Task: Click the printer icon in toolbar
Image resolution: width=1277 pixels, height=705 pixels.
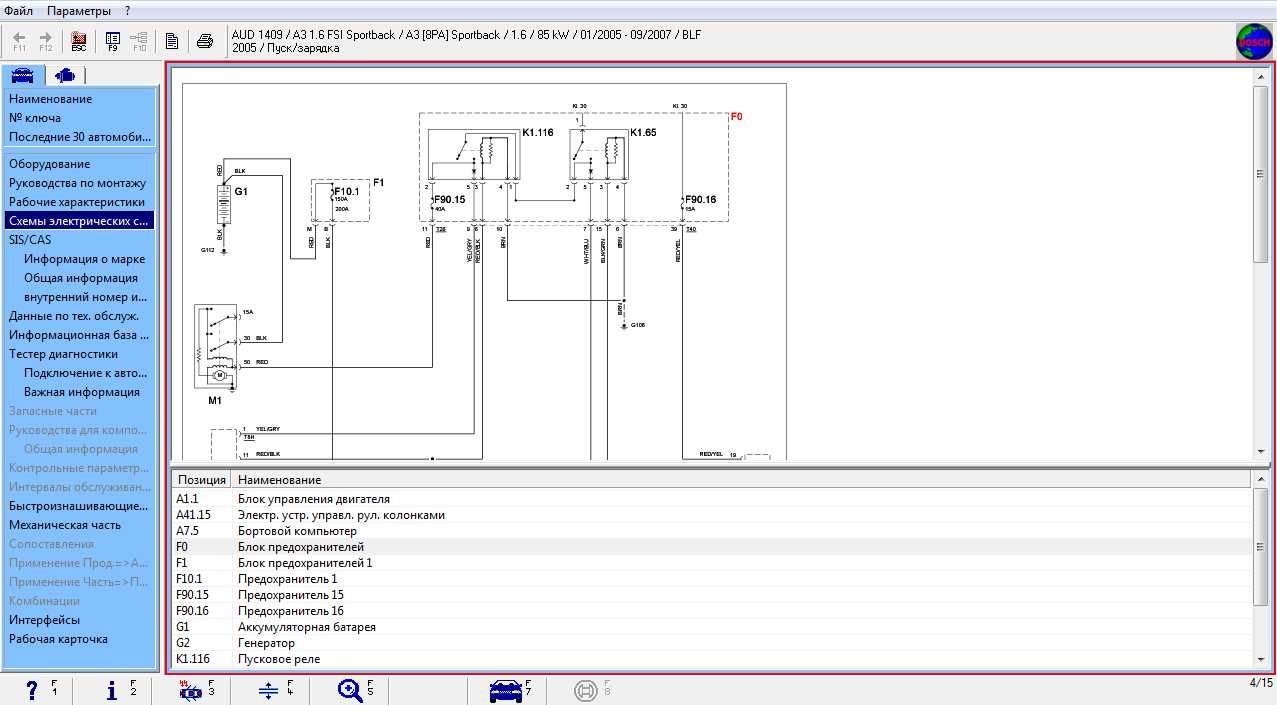Action: 205,41
